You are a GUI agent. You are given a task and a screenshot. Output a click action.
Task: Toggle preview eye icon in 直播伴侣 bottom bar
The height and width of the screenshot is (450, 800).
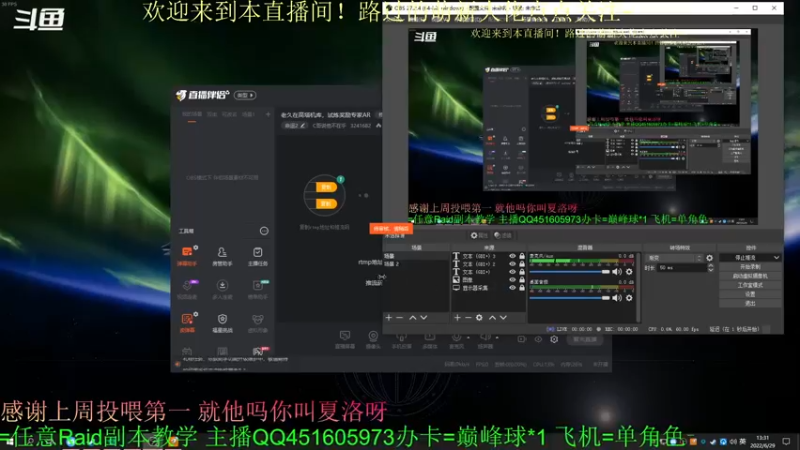click(538, 339)
